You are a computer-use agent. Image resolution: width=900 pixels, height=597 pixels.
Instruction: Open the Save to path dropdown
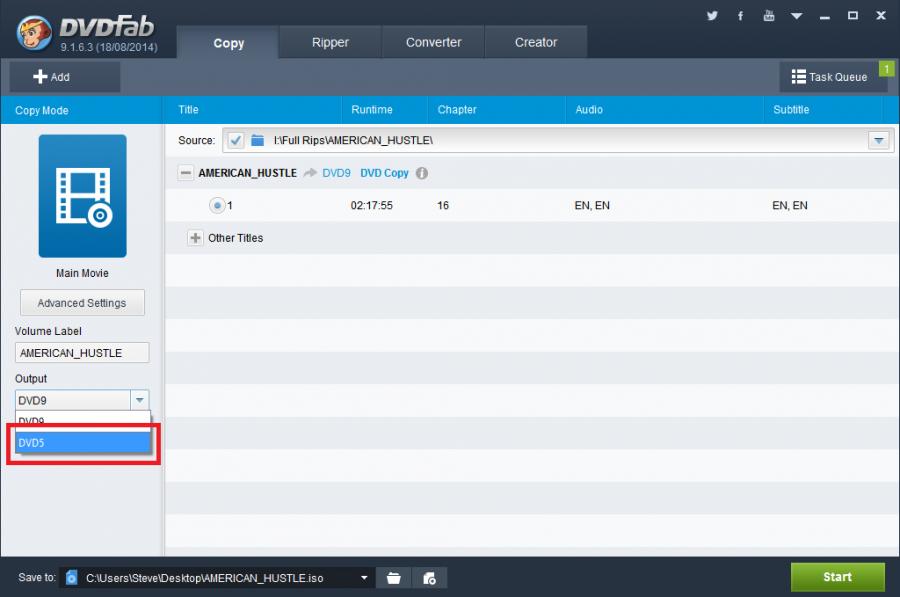(x=365, y=577)
